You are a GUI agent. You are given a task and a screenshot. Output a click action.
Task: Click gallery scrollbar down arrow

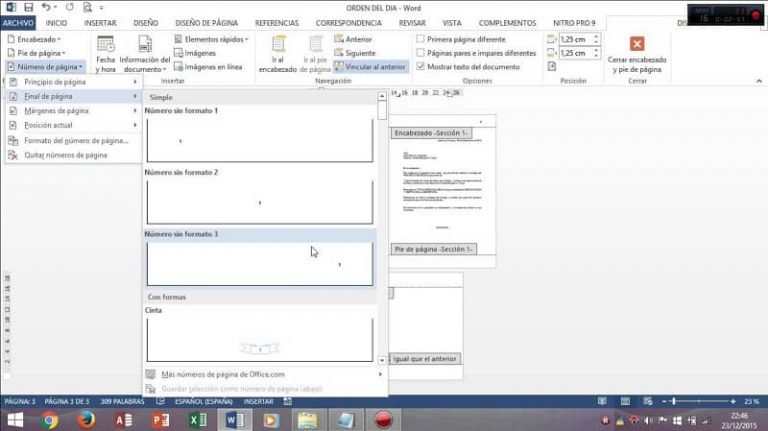pyautogui.click(x=382, y=360)
